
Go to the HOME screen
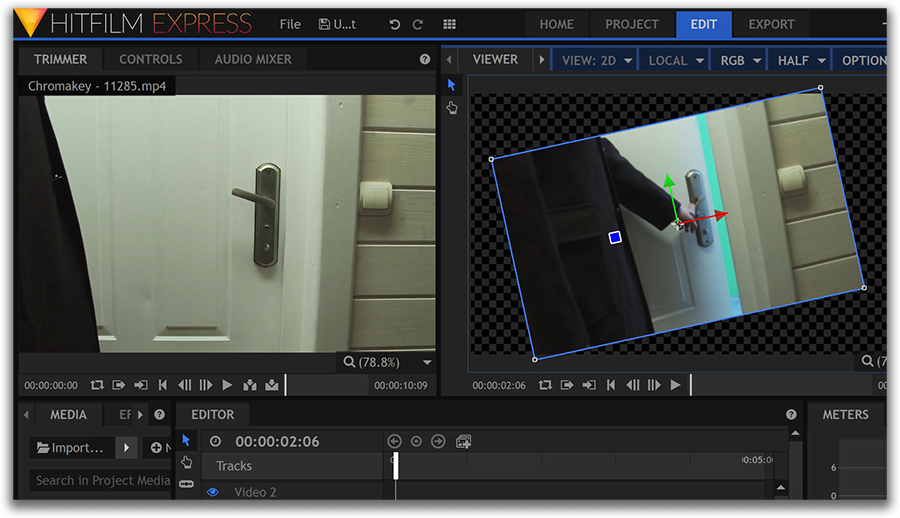tap(556, 25)
